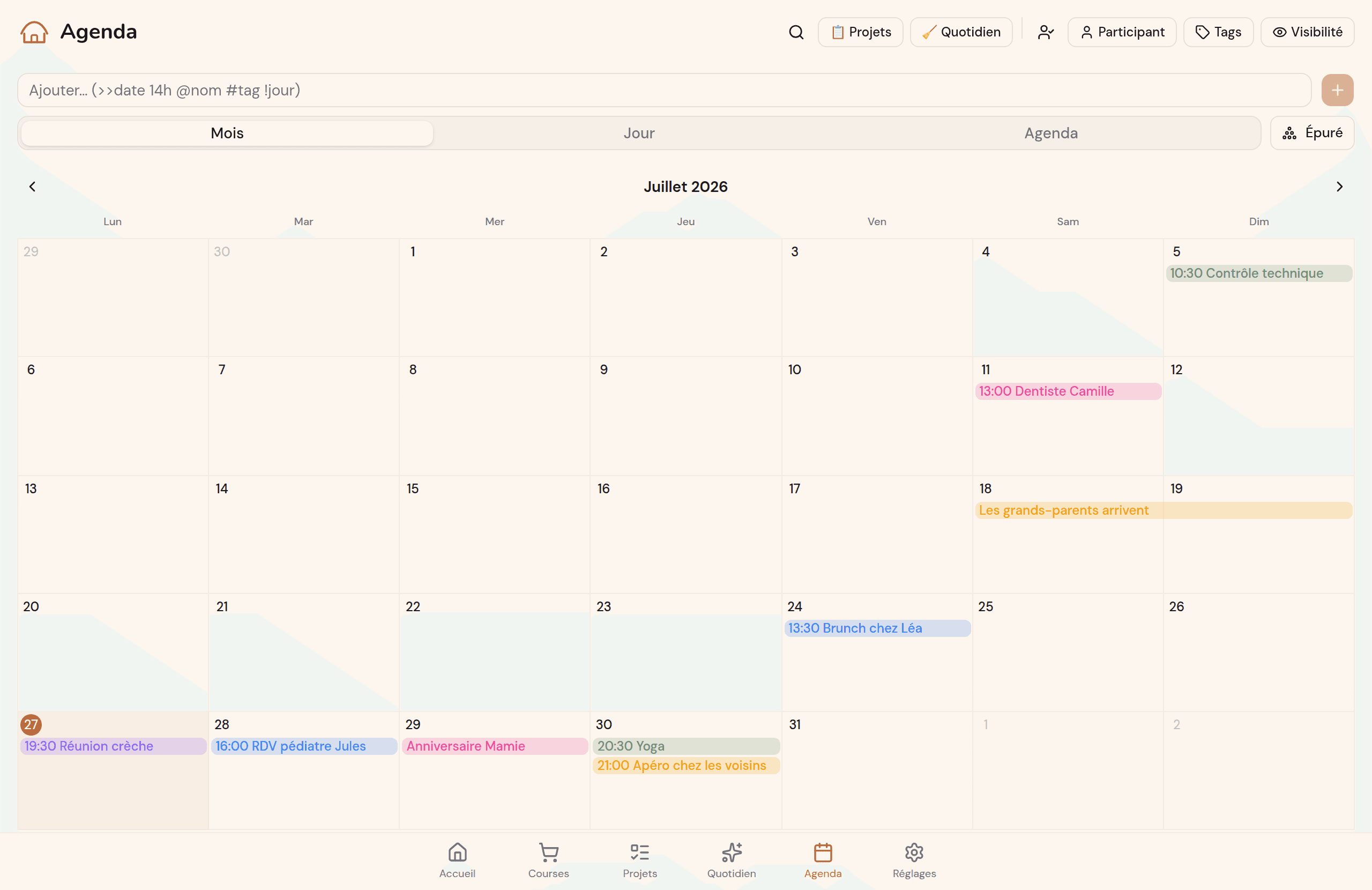Go to previous month with left chevron
The height and width of the screenshot is (890, 1372).
pos(32,186)
